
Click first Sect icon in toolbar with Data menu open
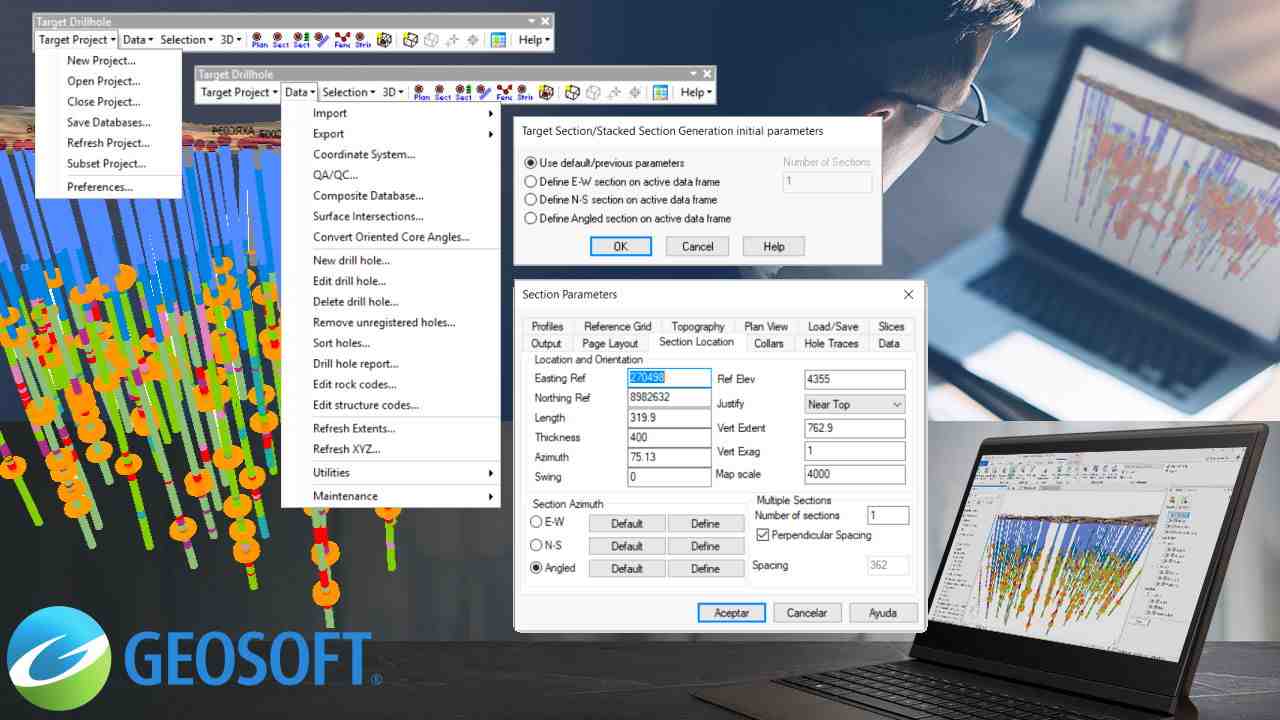point(443,92)
